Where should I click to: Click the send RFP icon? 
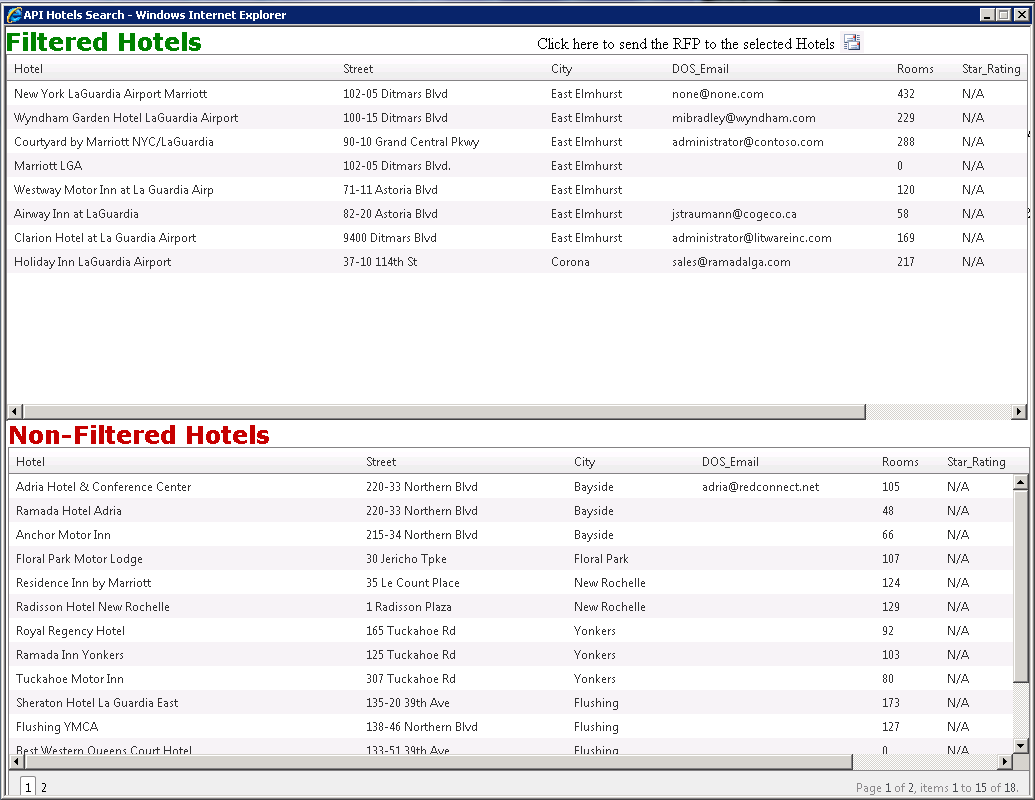pyautogui.click(x=852, y=42)
